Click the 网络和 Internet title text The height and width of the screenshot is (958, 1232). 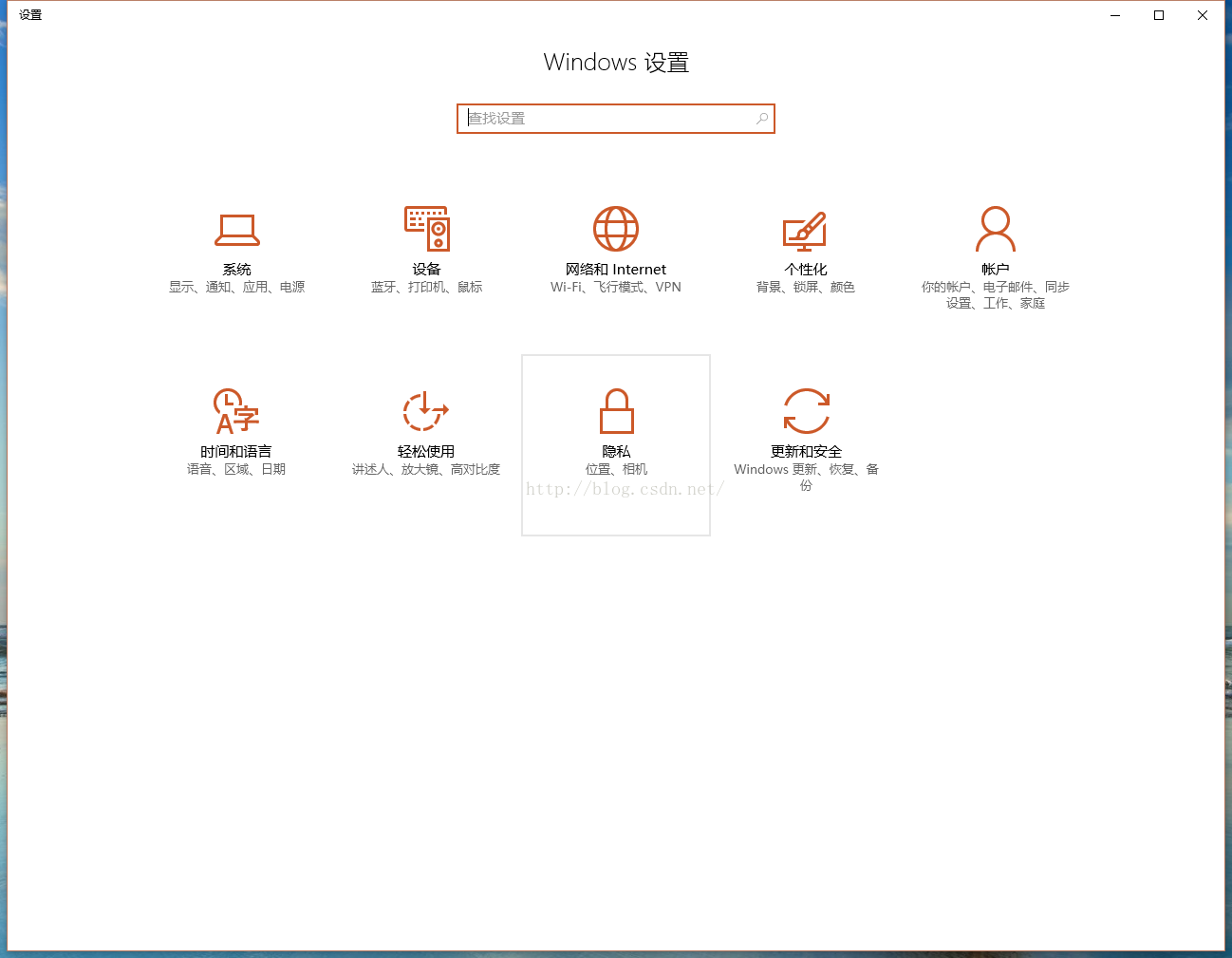pyautogui.click(x=616, y=270)
